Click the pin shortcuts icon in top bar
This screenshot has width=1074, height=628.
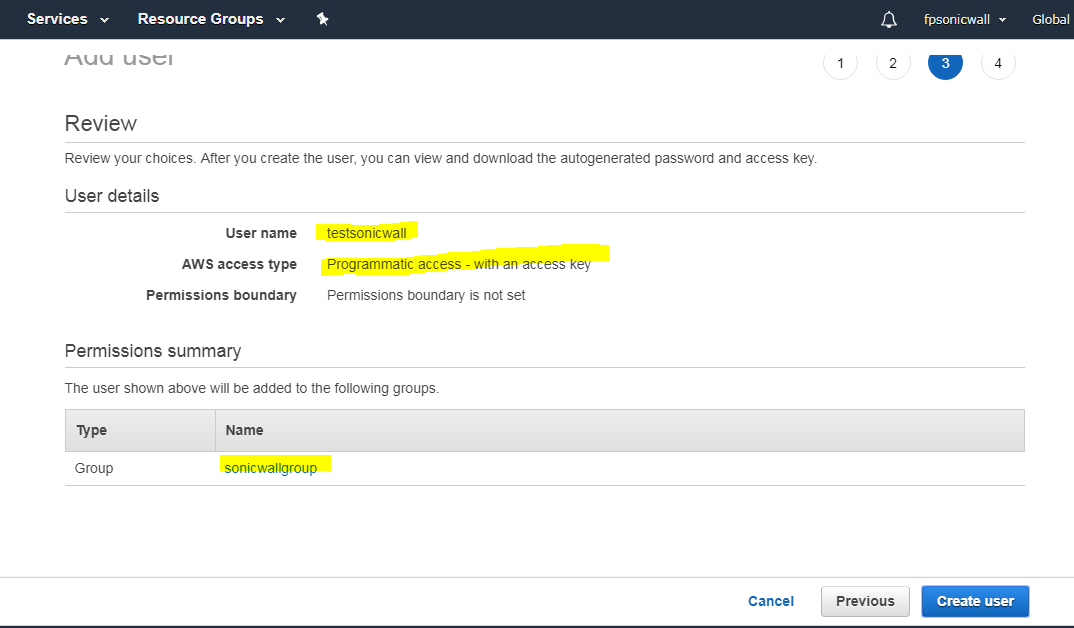(x=322, y=19)
